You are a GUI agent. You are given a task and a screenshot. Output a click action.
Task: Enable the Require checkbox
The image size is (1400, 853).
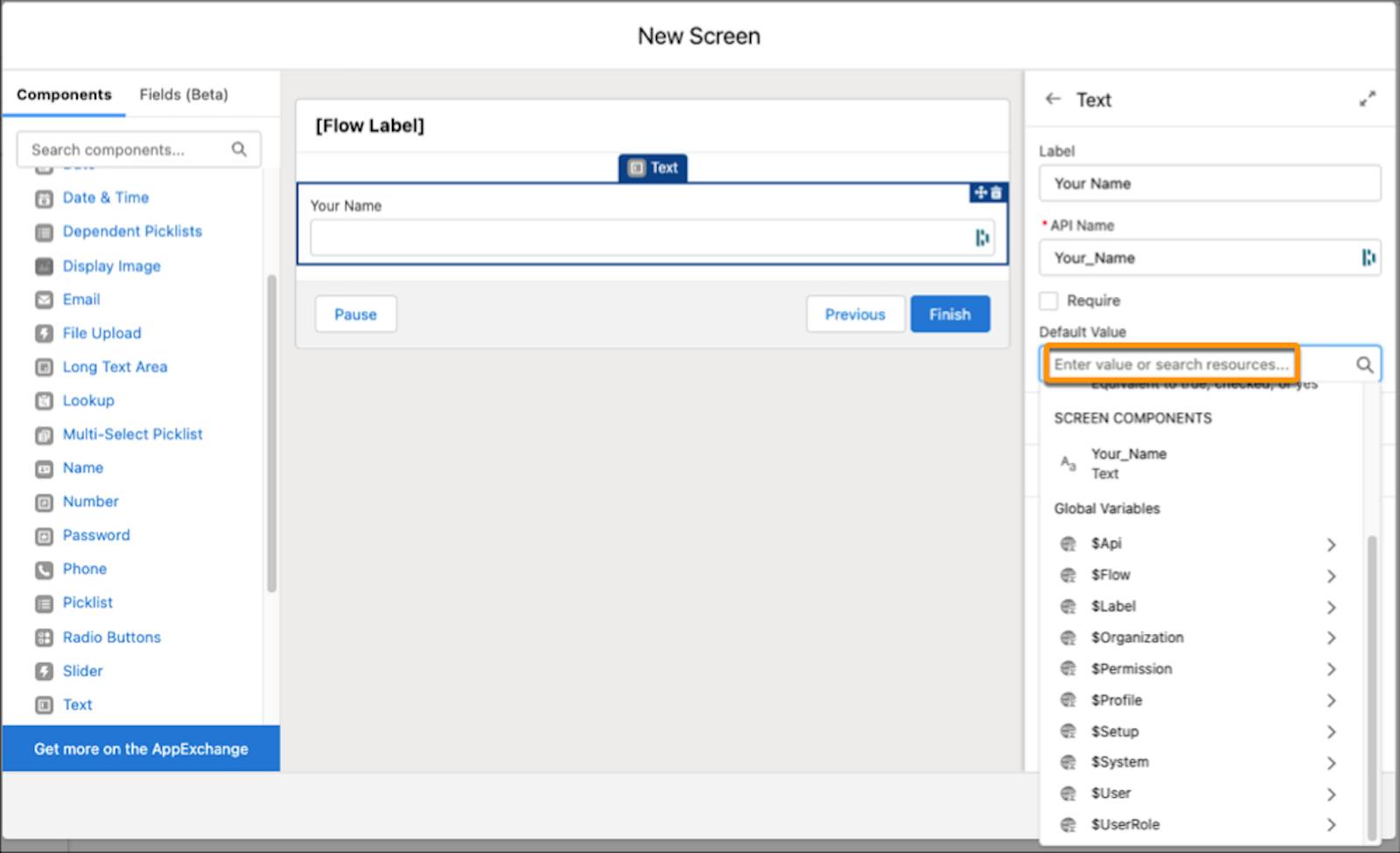(1048, 300)
